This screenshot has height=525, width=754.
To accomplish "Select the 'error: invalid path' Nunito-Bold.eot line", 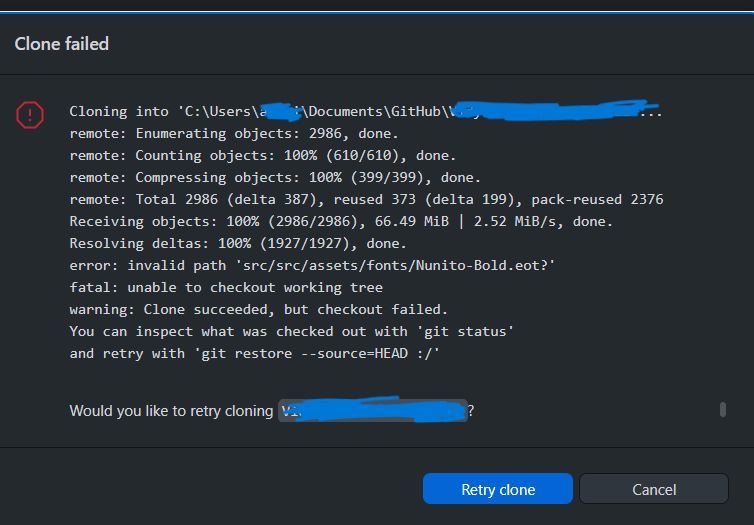I will pyautogui.click(x=312, y=266).
